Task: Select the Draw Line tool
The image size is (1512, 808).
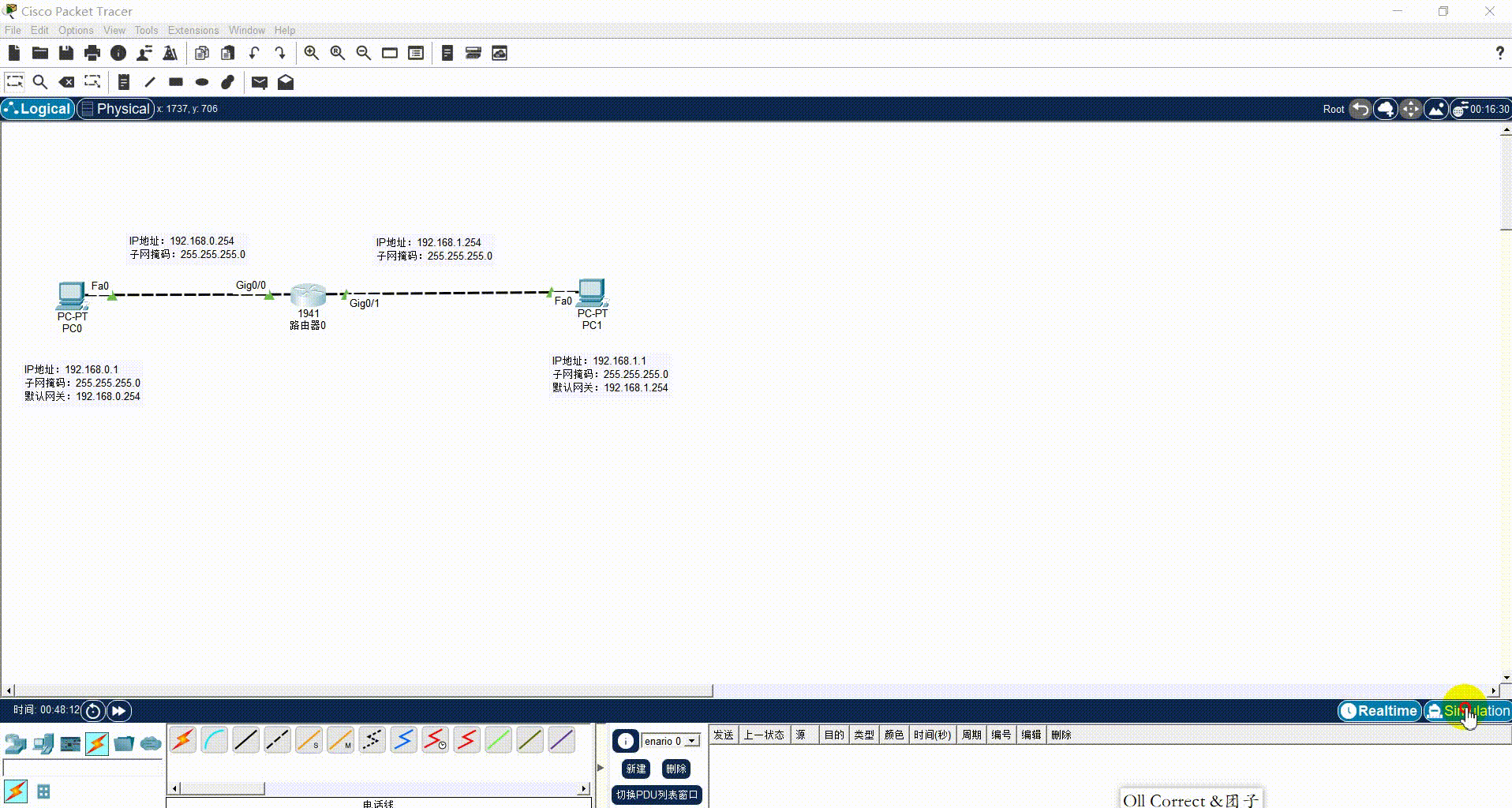Action: (150, 81)
